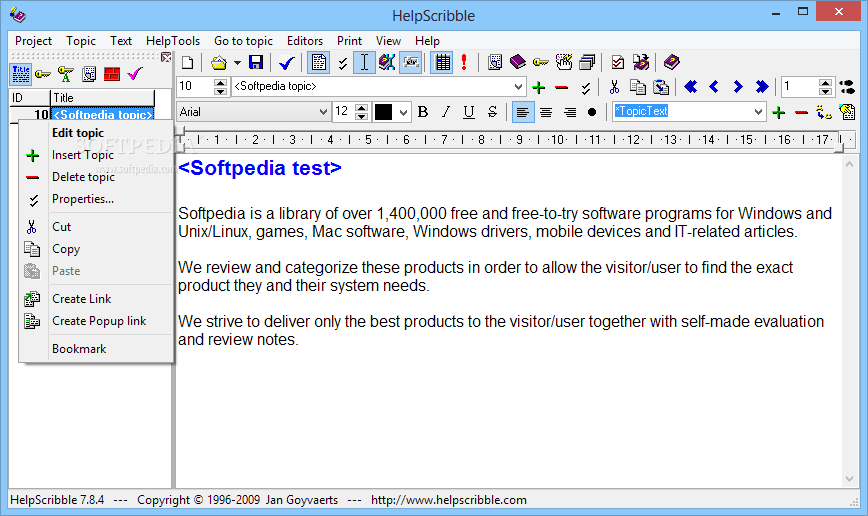Step the topic ID spinner up
The width and height of the screenshot is (868, 516).
(x=220, y=82)
